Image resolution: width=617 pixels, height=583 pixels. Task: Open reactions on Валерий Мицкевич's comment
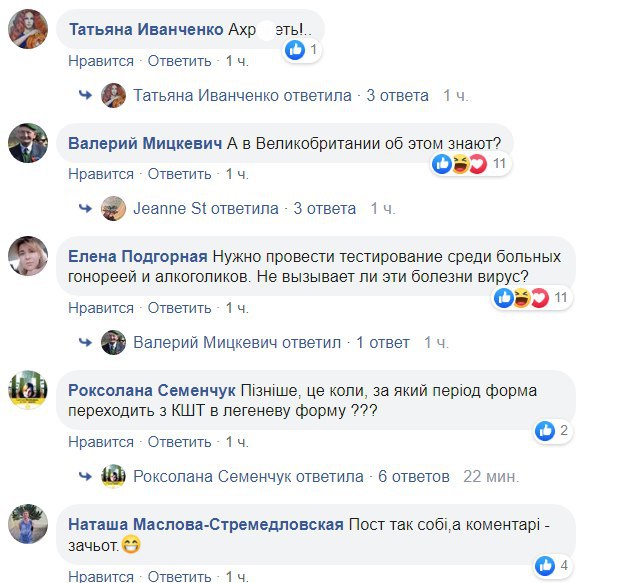470,164
